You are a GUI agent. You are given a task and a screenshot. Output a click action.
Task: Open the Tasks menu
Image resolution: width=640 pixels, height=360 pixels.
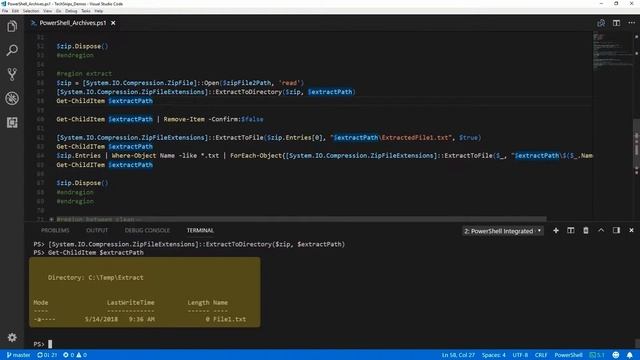86,11
